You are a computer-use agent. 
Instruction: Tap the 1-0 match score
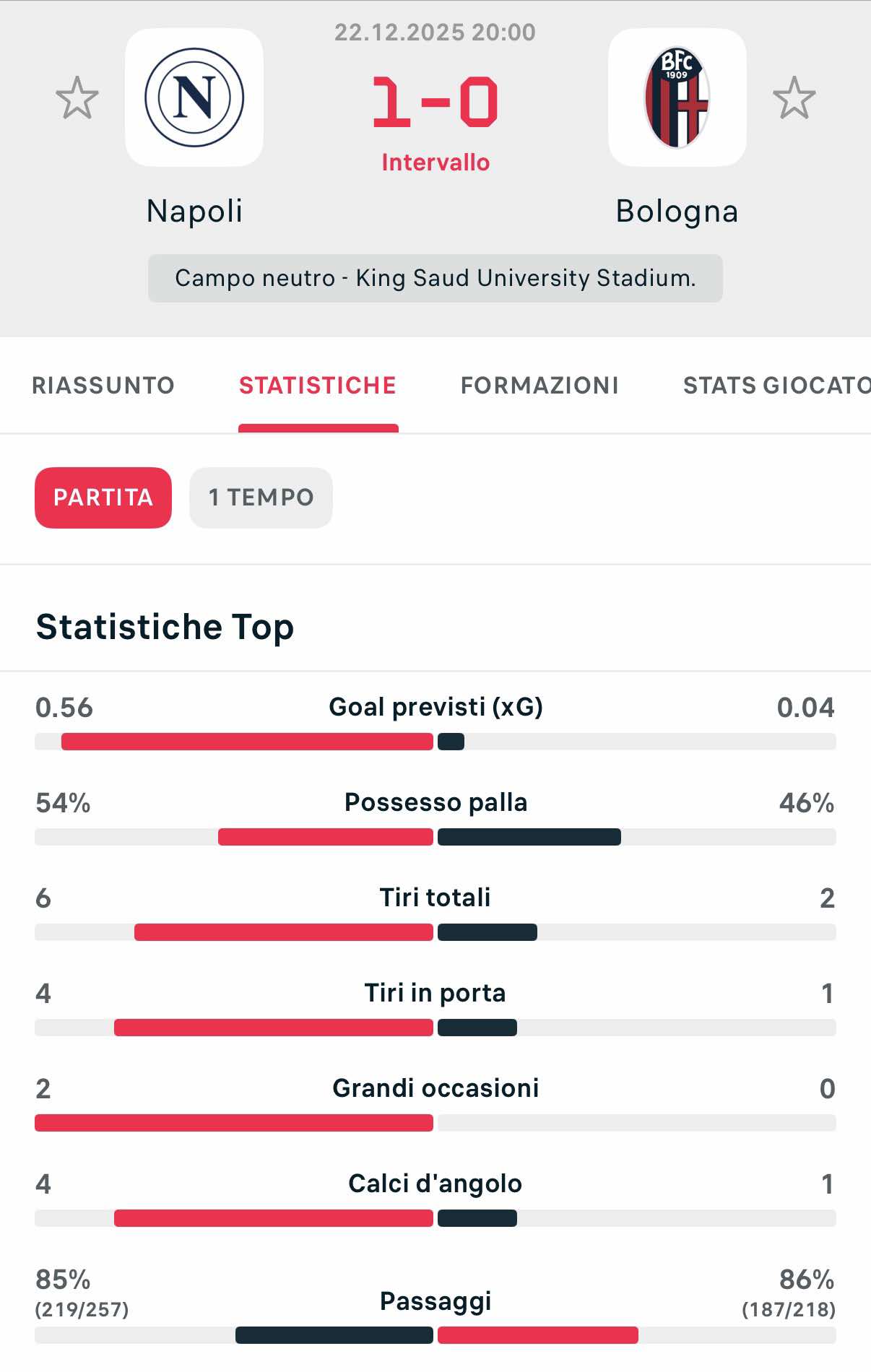[x=435, y=103]
